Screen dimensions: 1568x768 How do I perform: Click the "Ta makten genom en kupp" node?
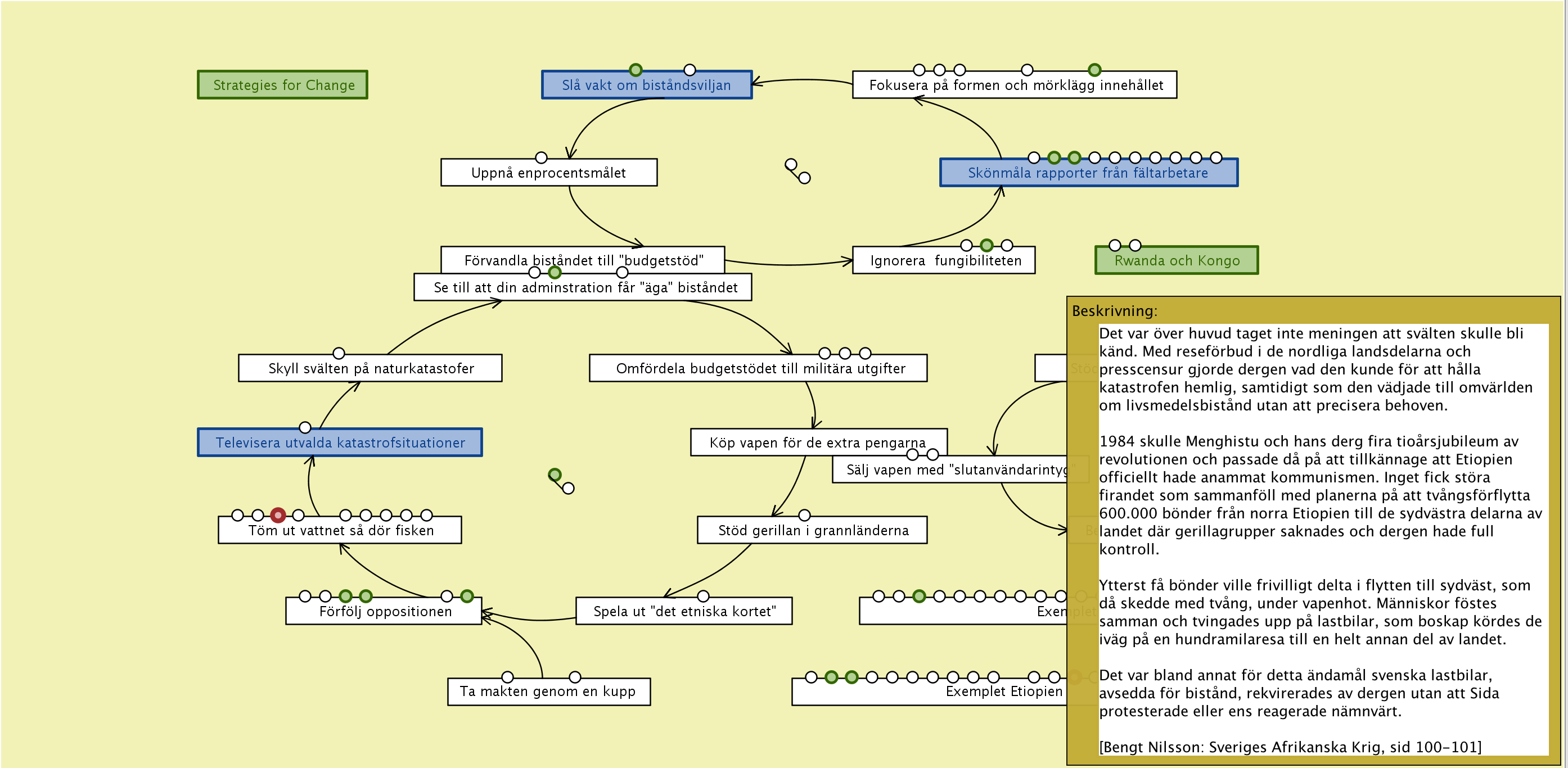[548, 692]
